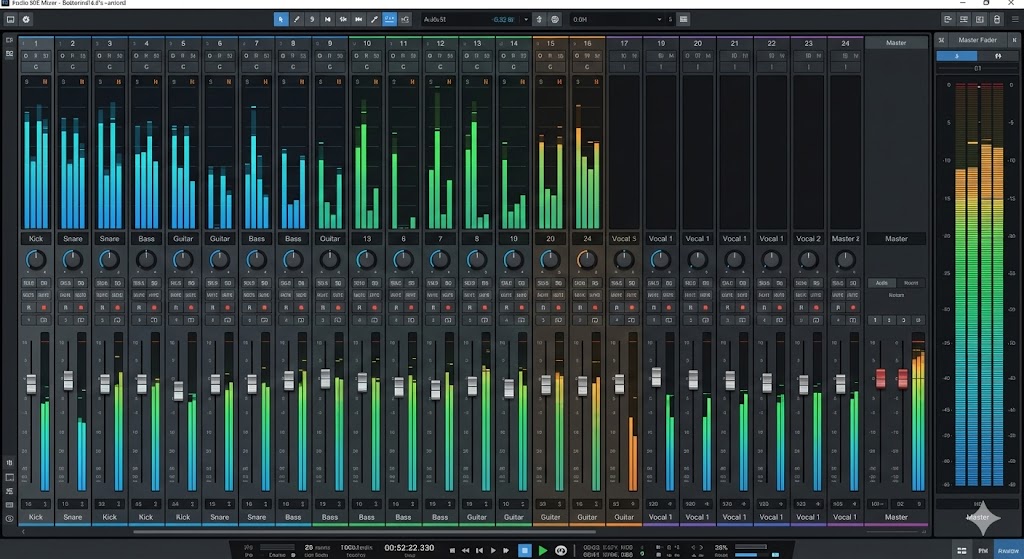
Task: Click the Master label button on master channel
Action: [896, 239]
